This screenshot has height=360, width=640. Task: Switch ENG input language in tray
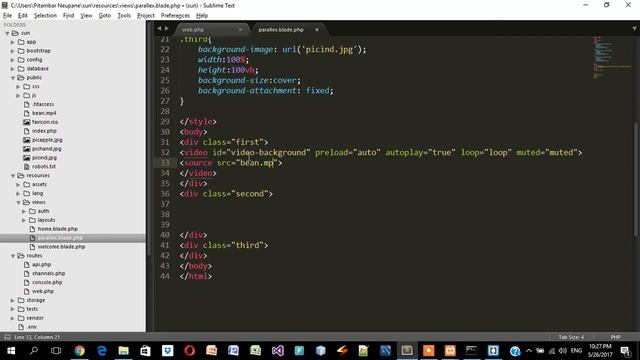(576, 351)
